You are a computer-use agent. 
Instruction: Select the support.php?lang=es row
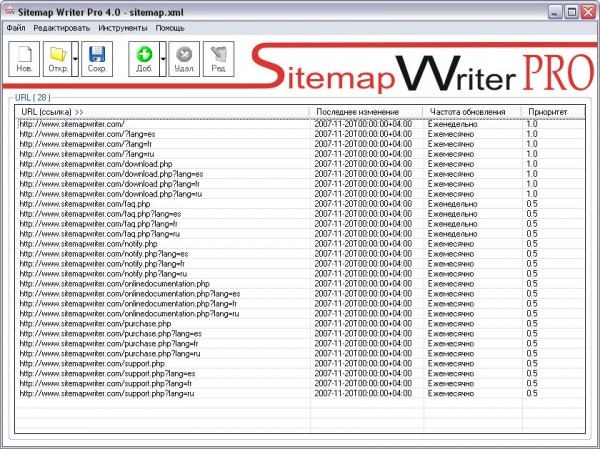point(301,373)
